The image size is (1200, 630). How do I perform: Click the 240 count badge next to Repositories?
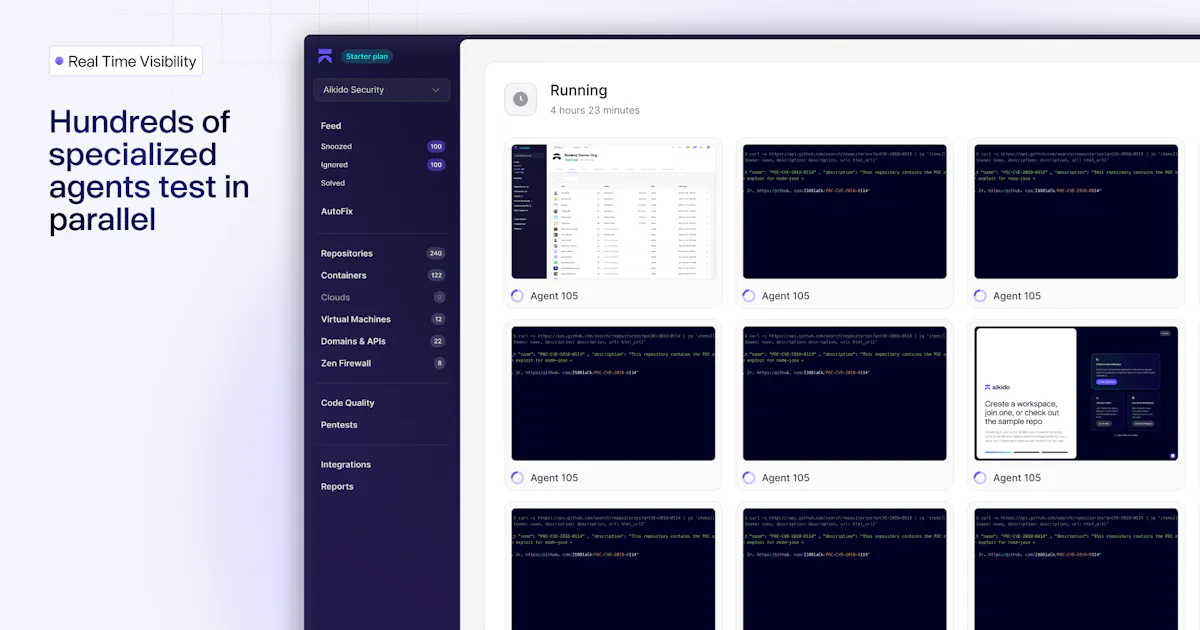(x=436, y=253)
